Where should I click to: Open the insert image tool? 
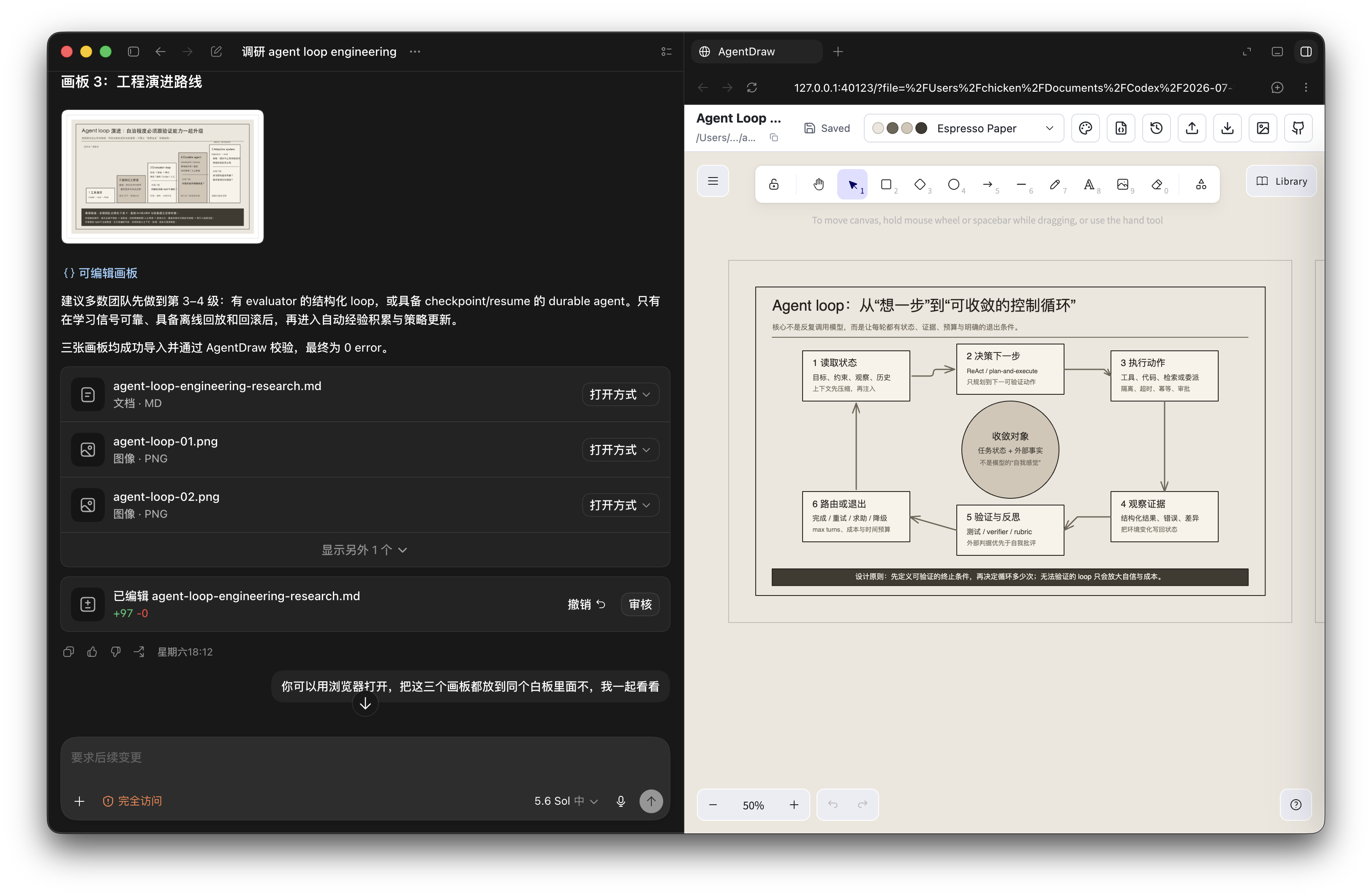[1122, 184]
